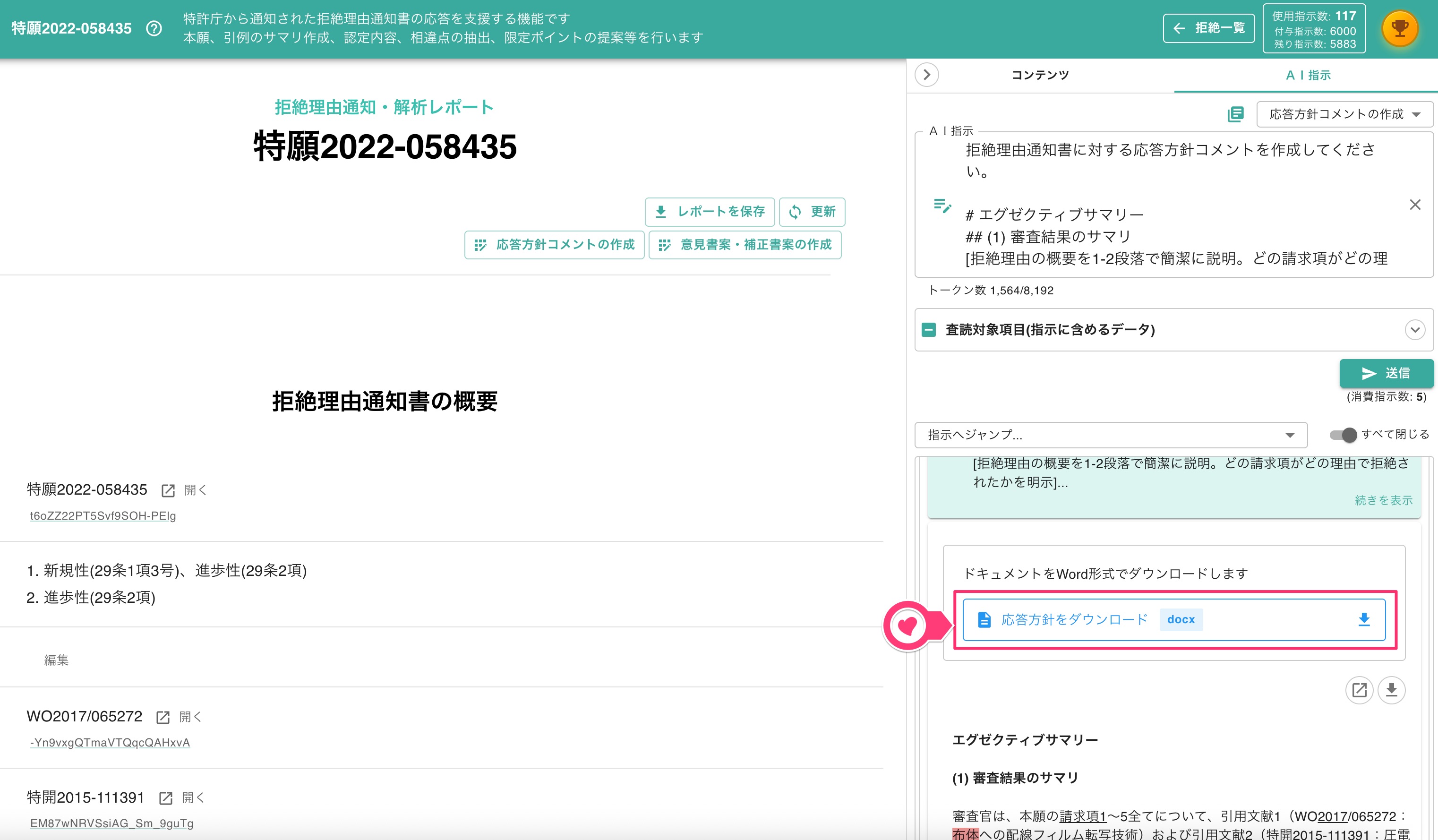This screenshot has width=1438, height=840.
Task: Click 開く next to WO2017/065272
Action: (x=190, y=717)
